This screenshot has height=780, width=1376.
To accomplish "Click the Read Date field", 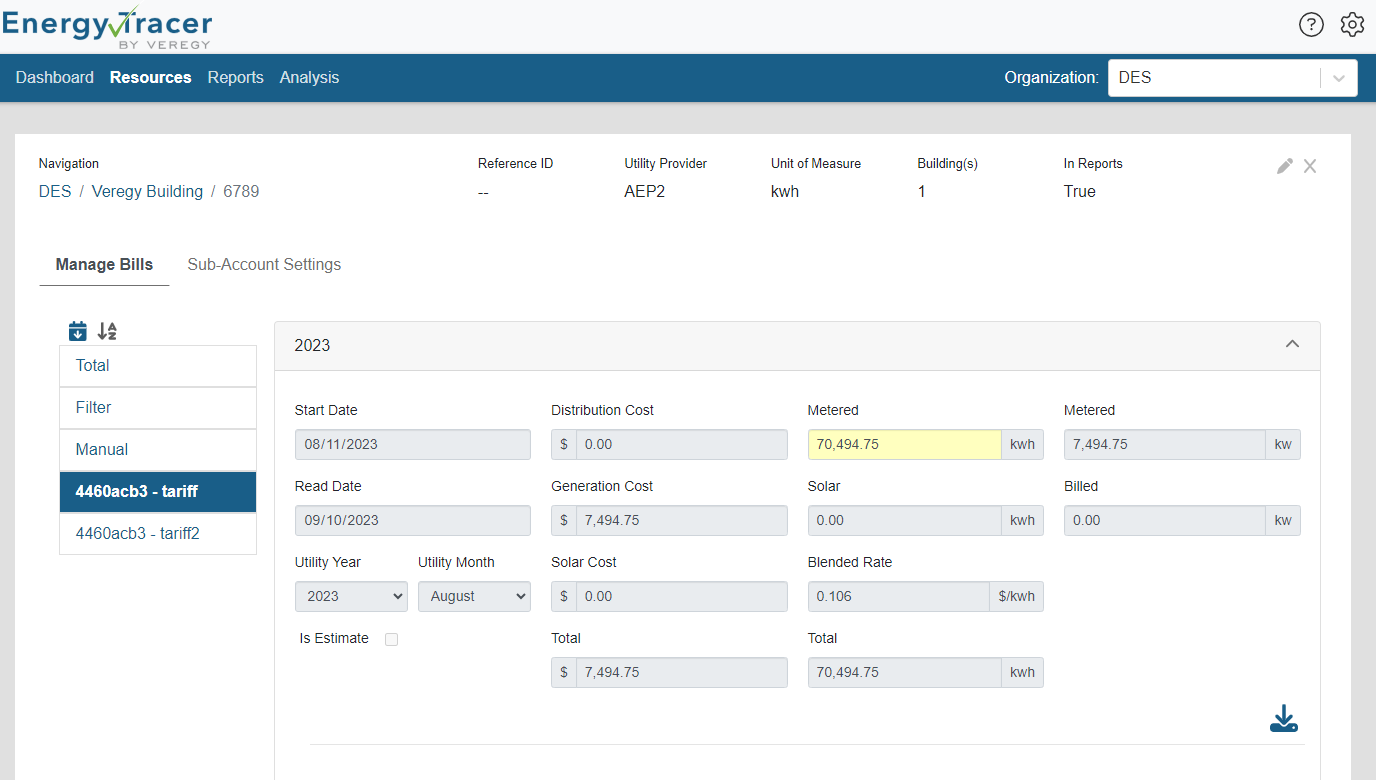I will (413, 520).
